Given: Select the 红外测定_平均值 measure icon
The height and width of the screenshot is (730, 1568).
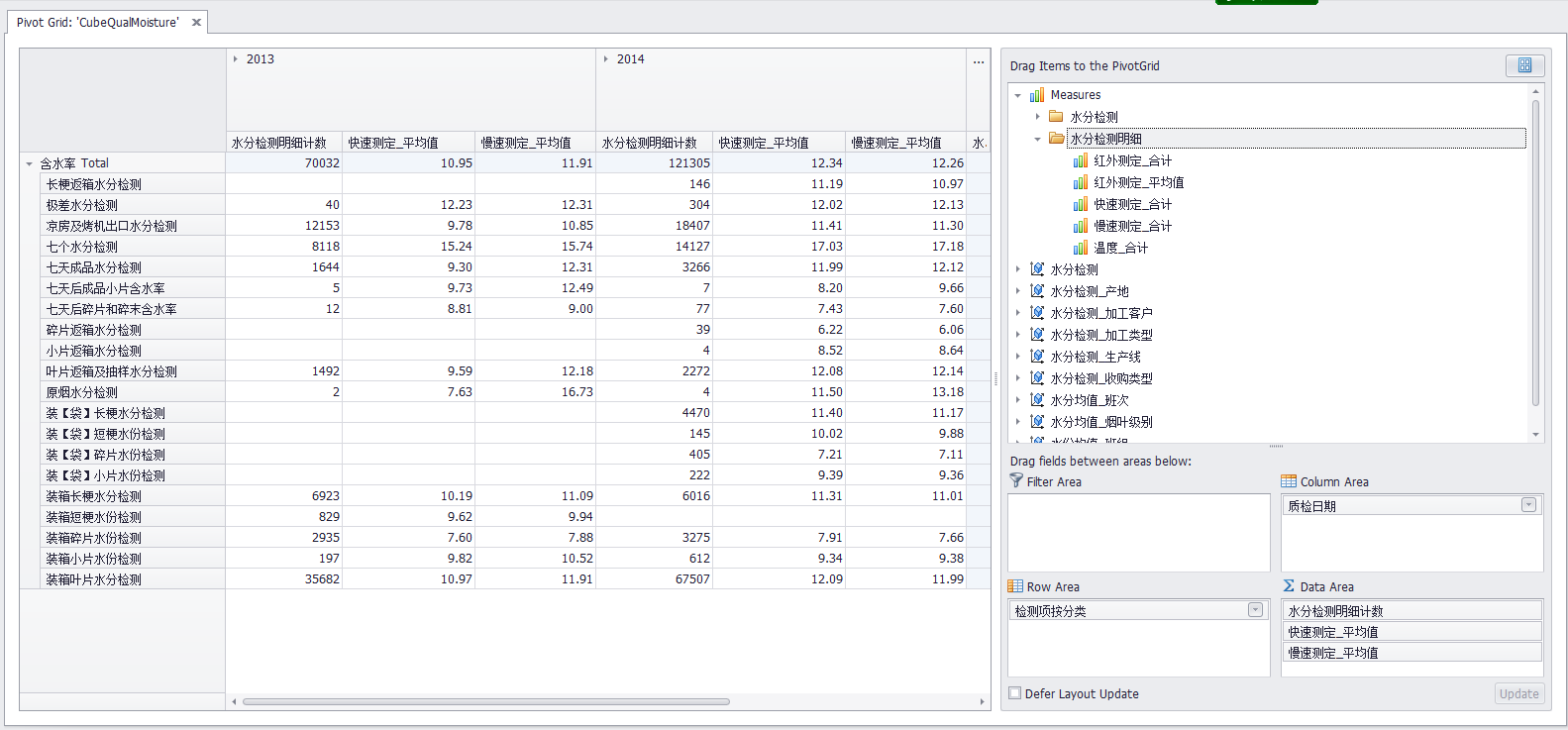Looking at the screenshot, I should click(x=1081, y=182).
